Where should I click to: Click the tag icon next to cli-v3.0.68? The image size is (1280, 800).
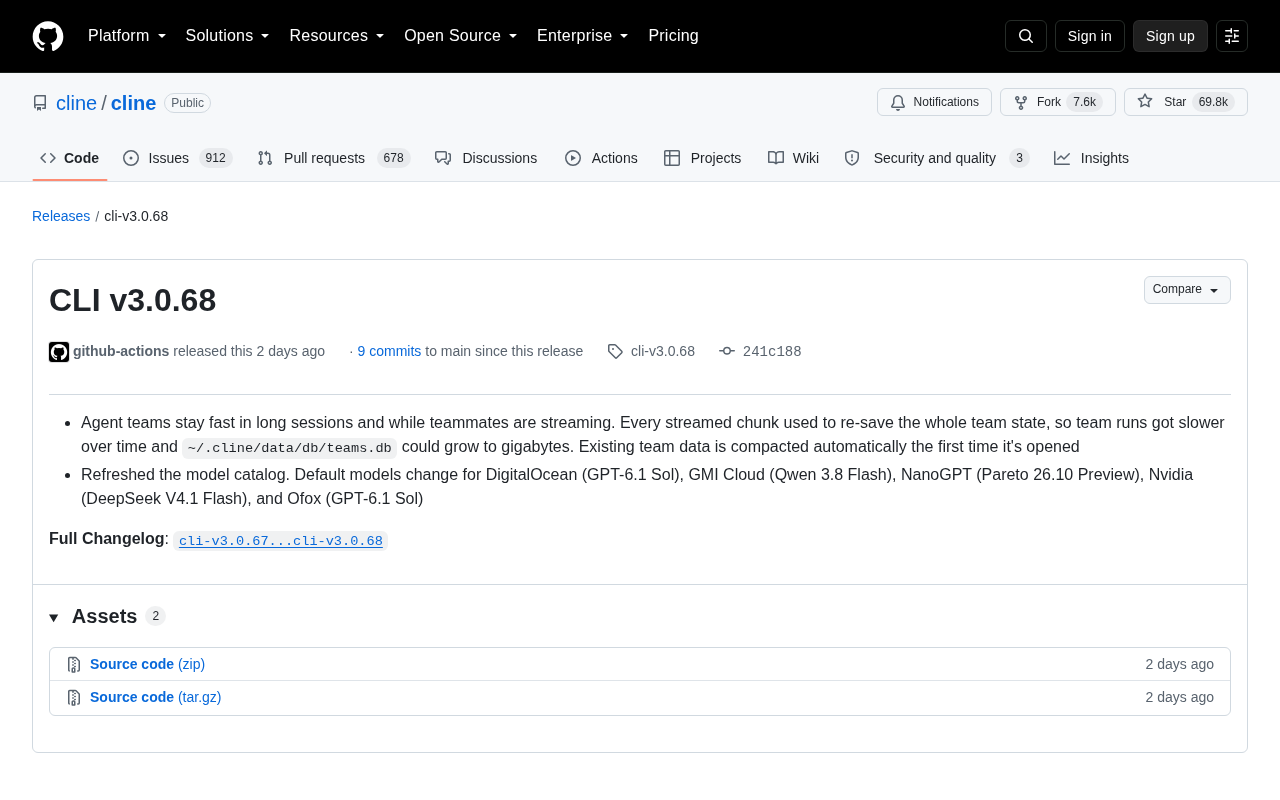615,352
